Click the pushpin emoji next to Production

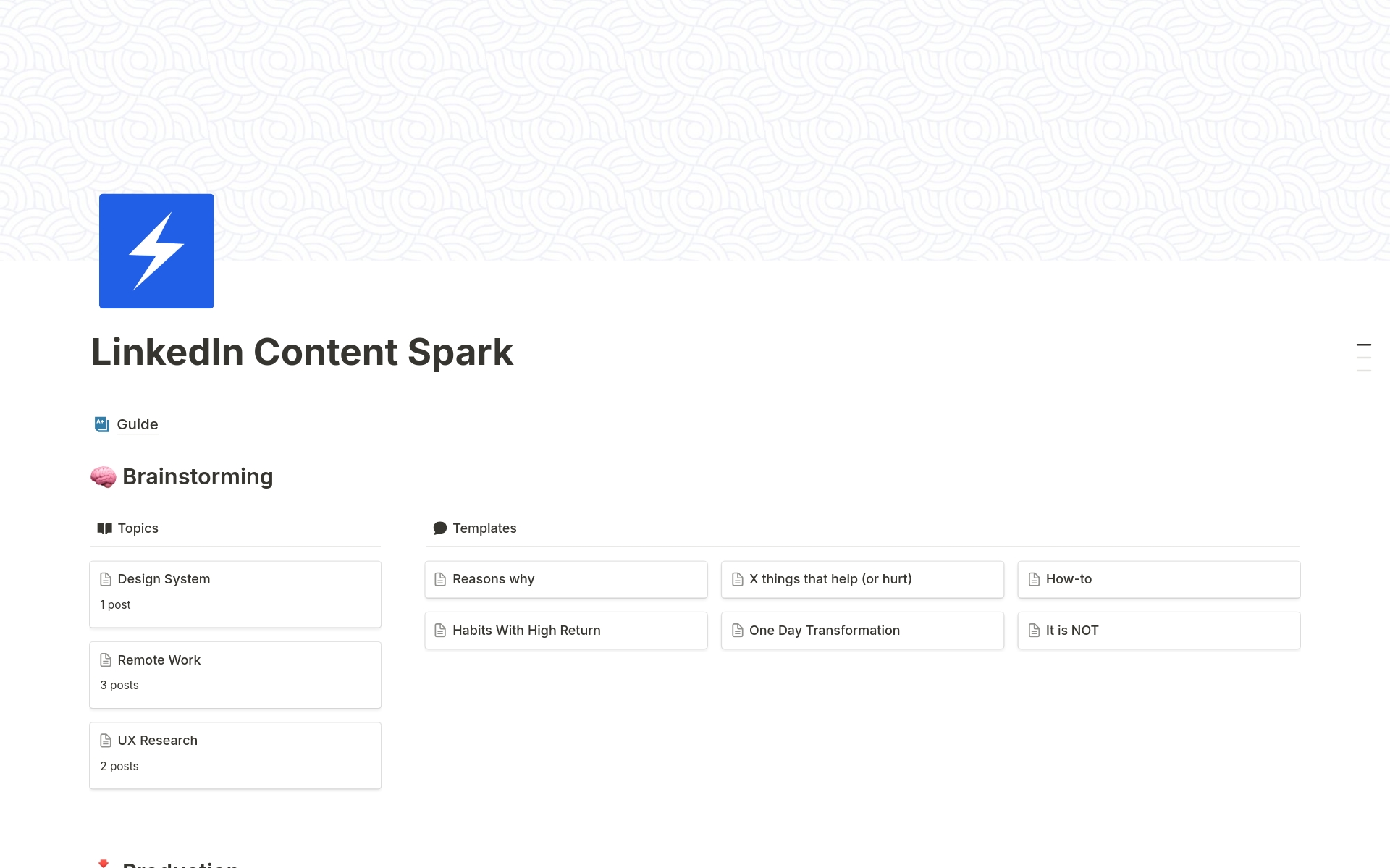[x=105, y=863]
